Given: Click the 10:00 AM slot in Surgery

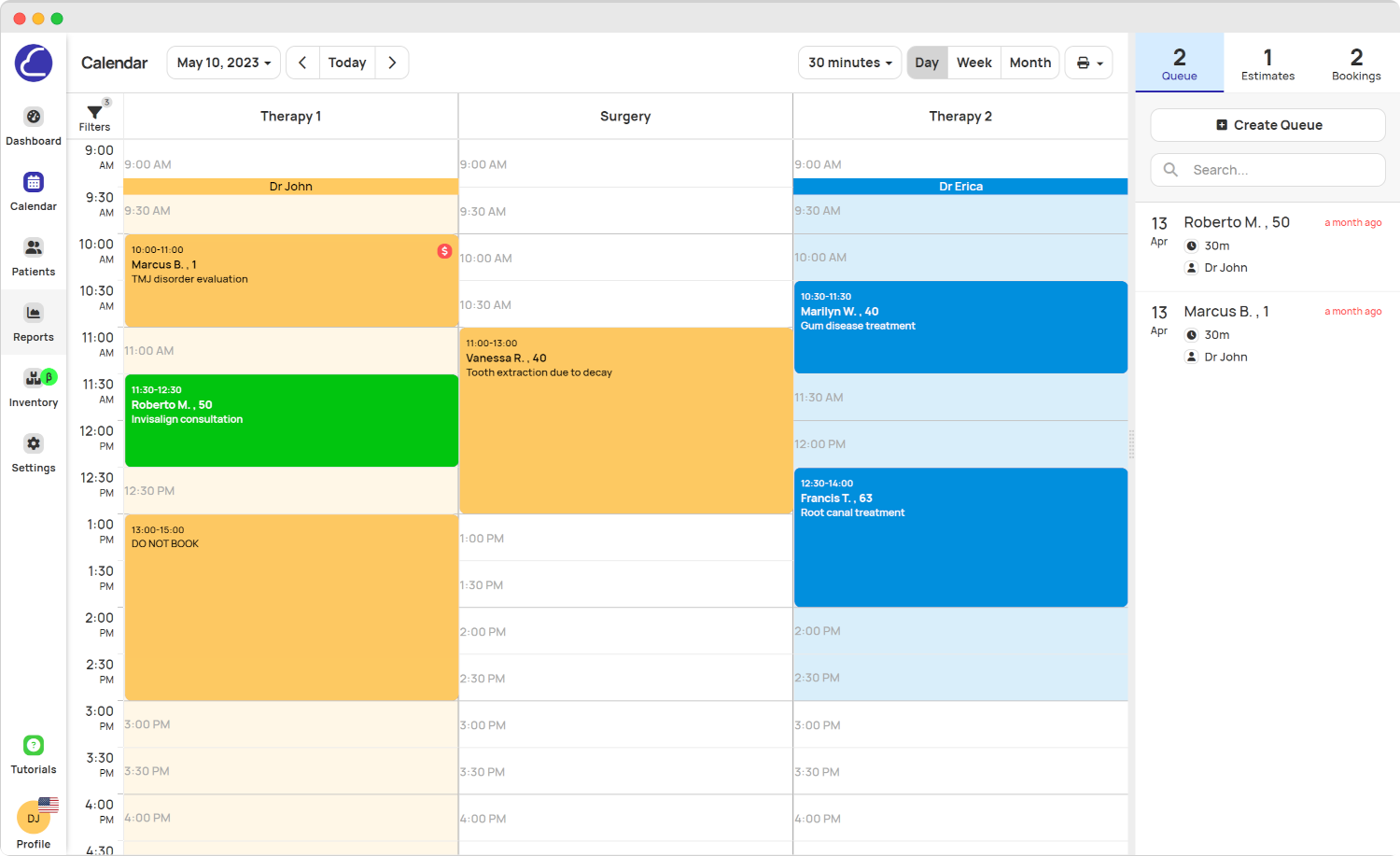Looking at the screenshot, I should [625, 258].
